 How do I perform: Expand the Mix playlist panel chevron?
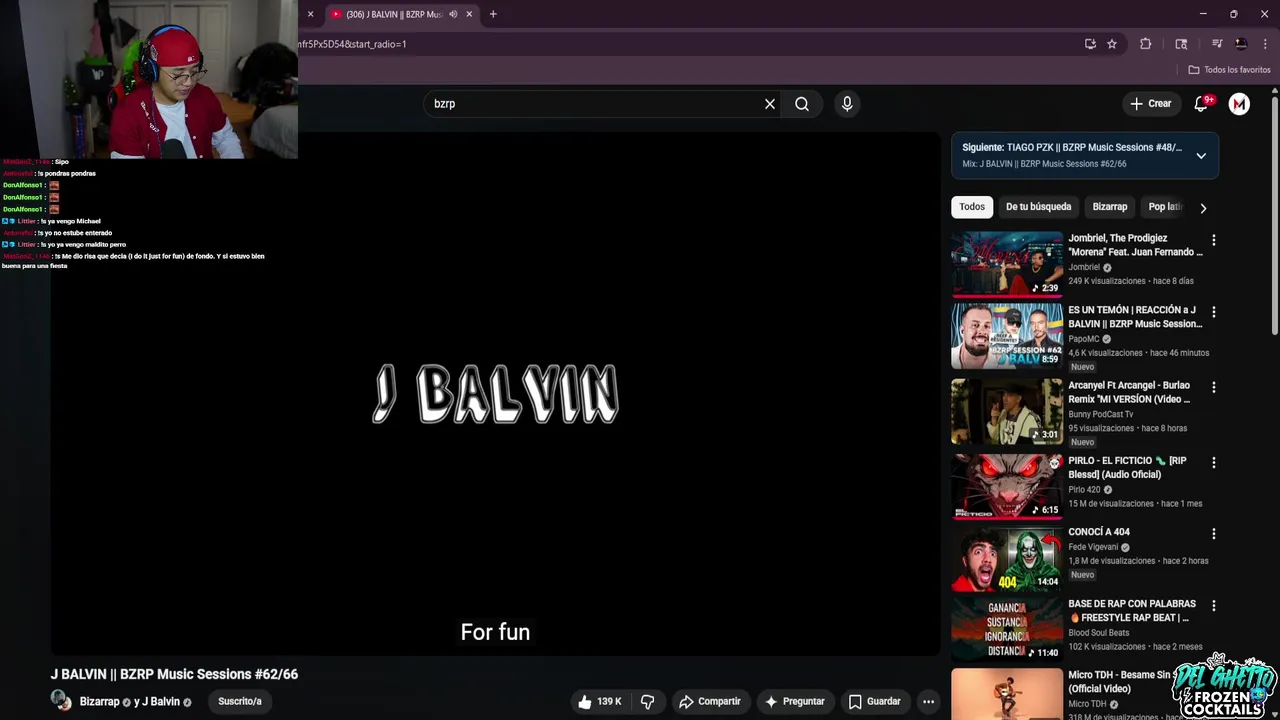coord(1201,156)
